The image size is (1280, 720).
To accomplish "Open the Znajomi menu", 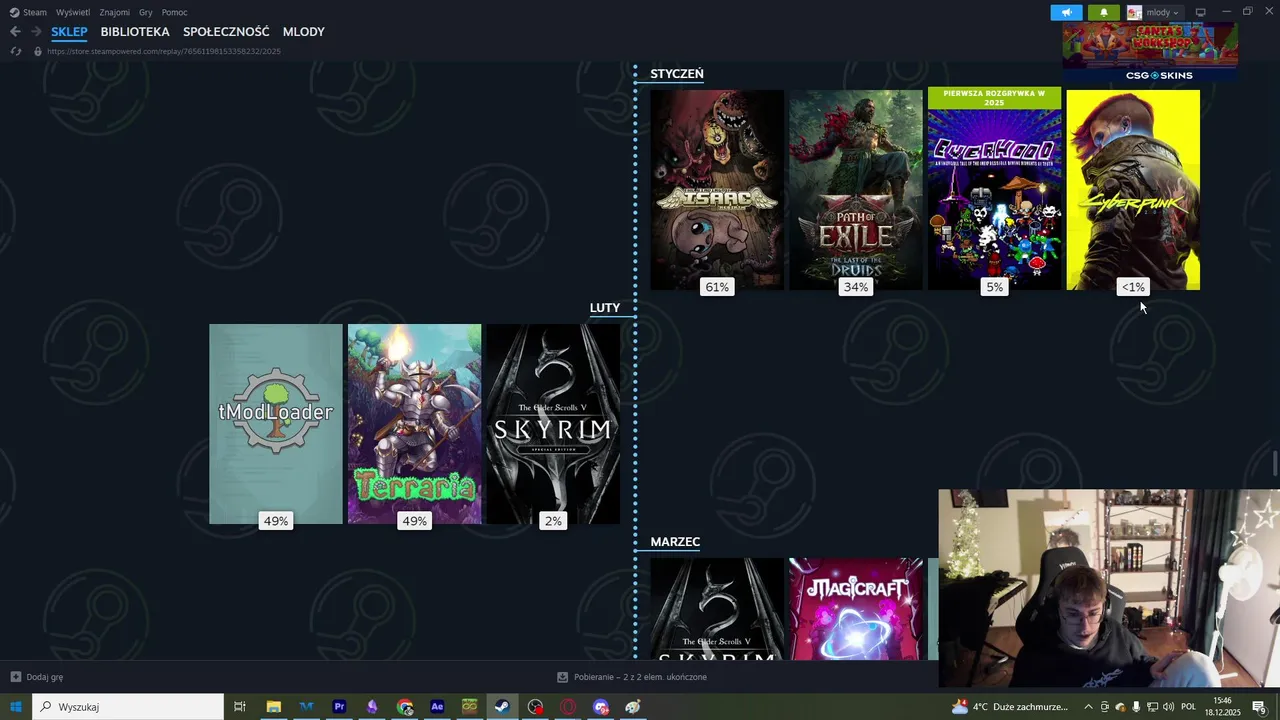I will coord(114,12).
